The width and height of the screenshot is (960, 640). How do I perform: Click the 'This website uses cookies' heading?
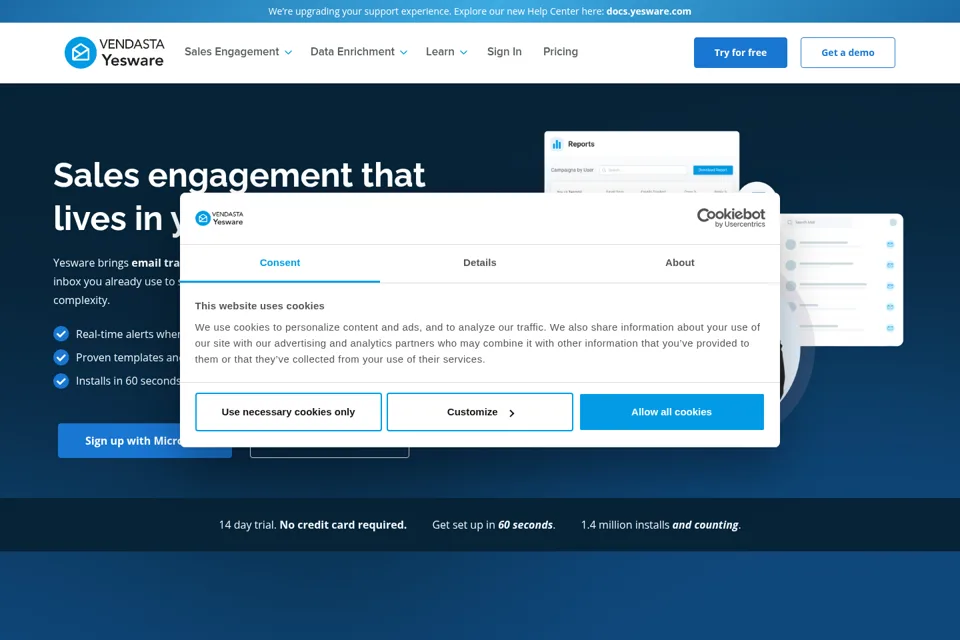[x=260, y=306]
